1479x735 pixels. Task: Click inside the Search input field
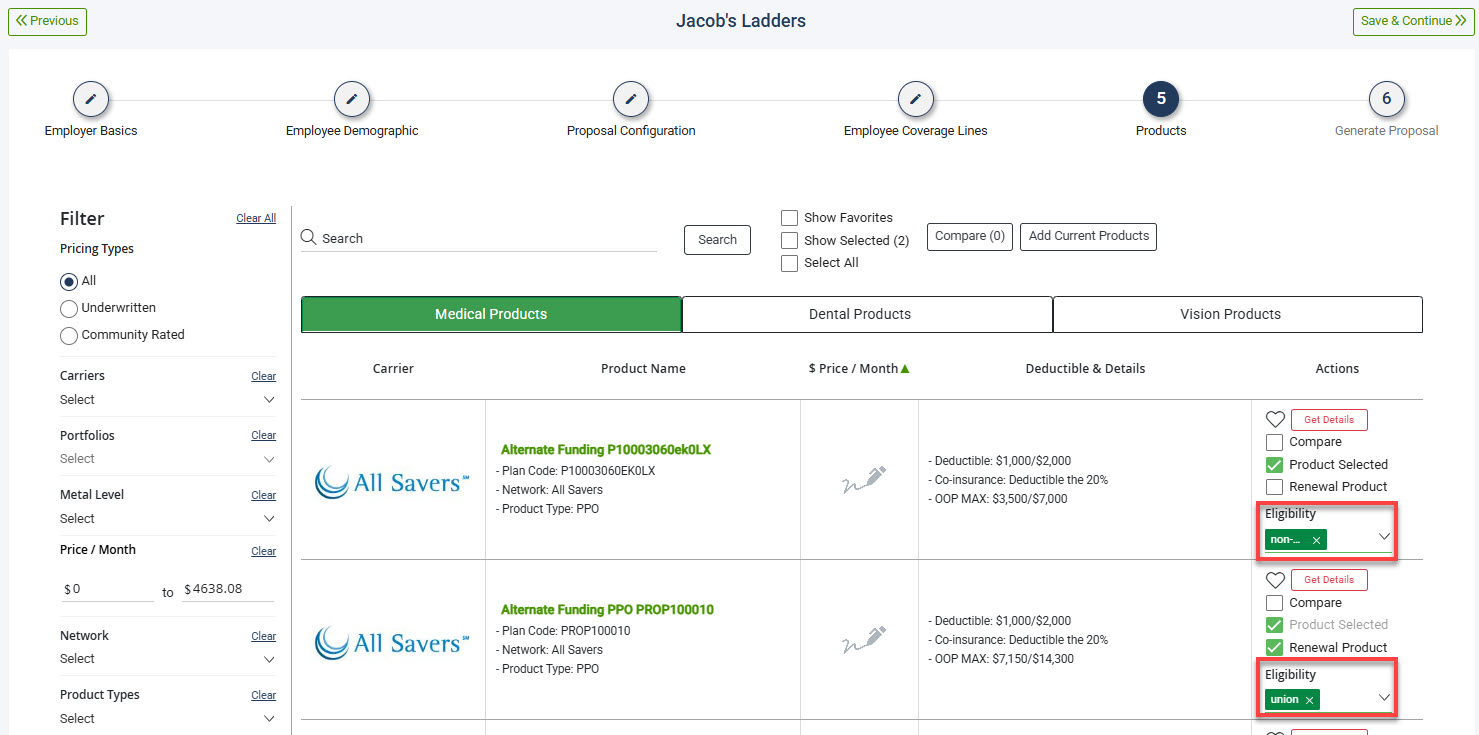coord(450,237)
